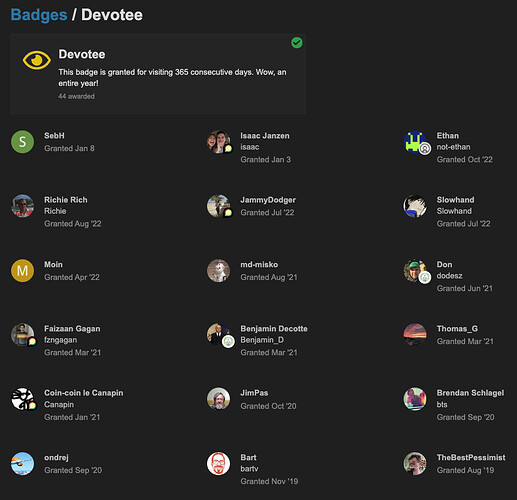Click the ondrej username link

pyautogui.click(x=56, y=458)
